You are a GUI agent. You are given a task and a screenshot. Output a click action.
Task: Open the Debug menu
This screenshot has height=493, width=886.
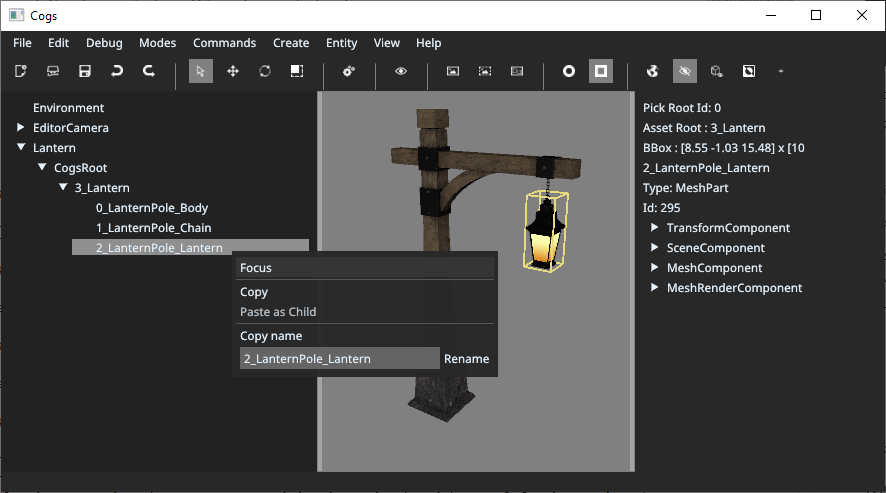[x=104, y=43]
